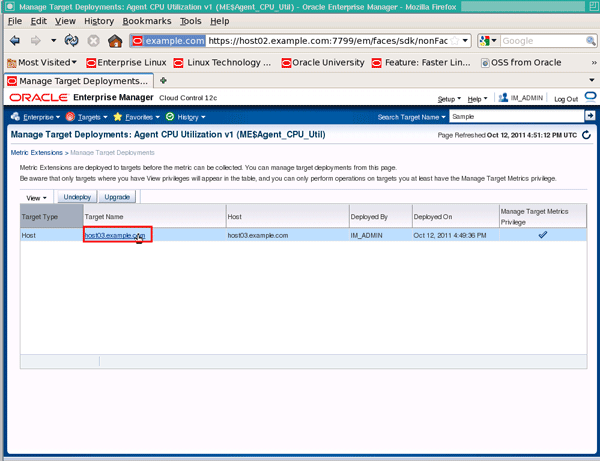Run the target search arrow button
This screenshot has width=600, height=461.
click(590, 115)
